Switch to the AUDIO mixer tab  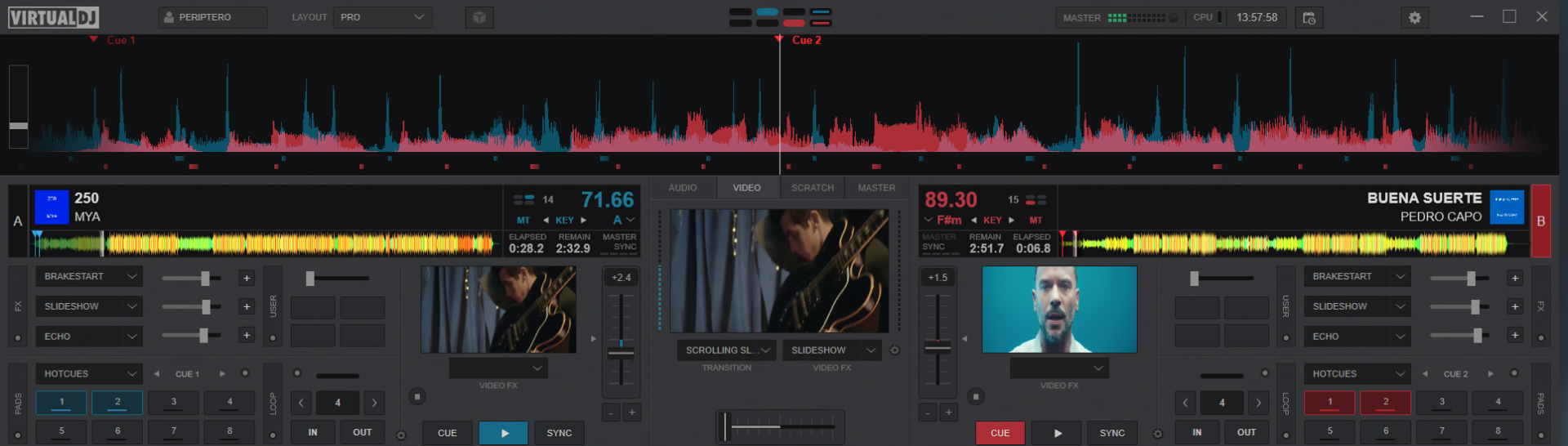(x=683, y=188)
